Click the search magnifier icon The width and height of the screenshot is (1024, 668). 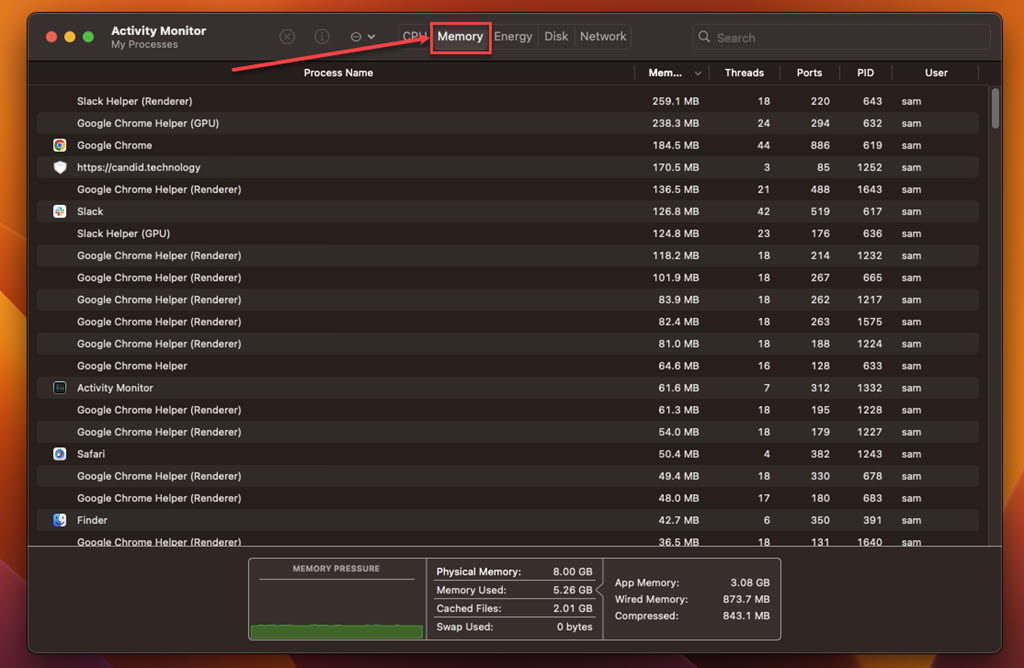click(704, 37)
